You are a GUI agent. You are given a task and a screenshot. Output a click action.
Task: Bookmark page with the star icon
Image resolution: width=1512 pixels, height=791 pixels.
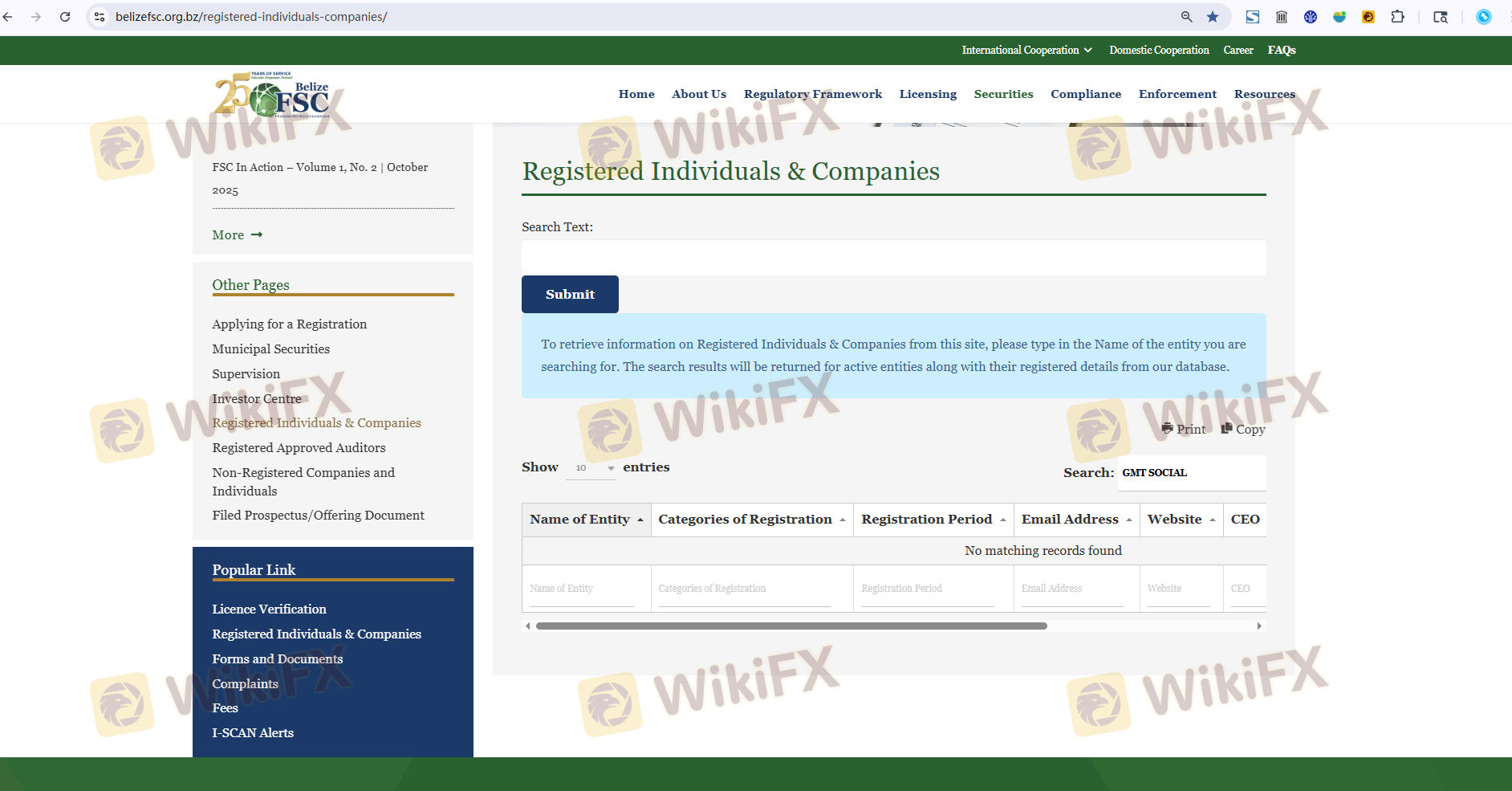click(x=1213, y=17)
